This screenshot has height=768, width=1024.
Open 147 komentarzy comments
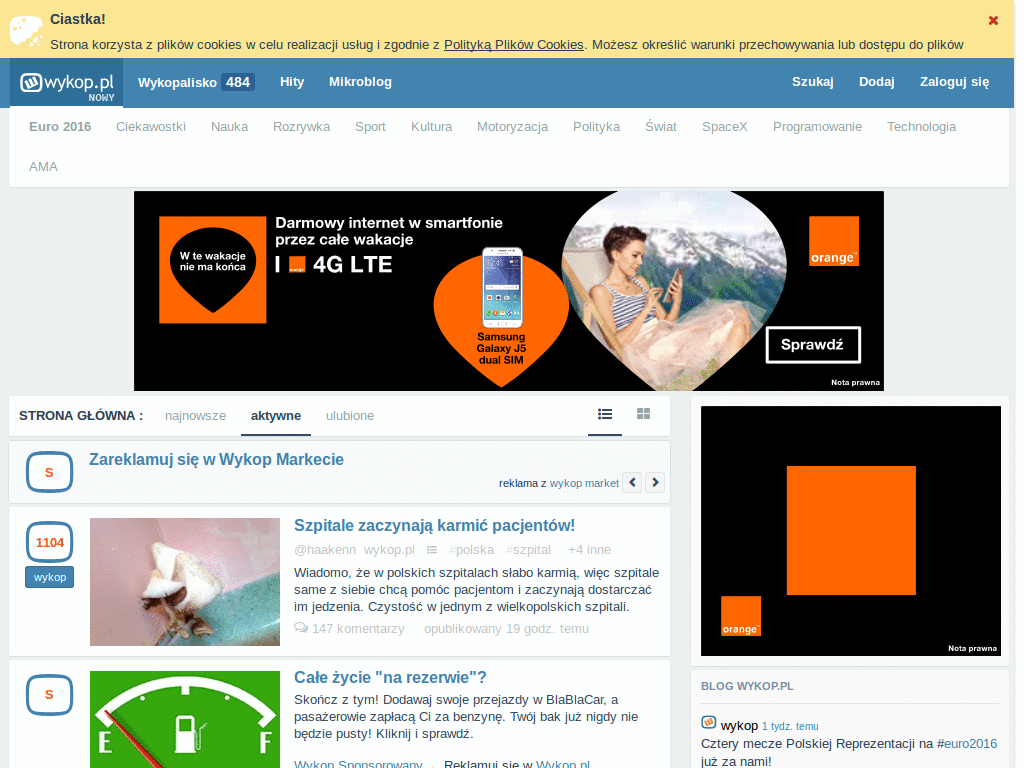(358, 629)
